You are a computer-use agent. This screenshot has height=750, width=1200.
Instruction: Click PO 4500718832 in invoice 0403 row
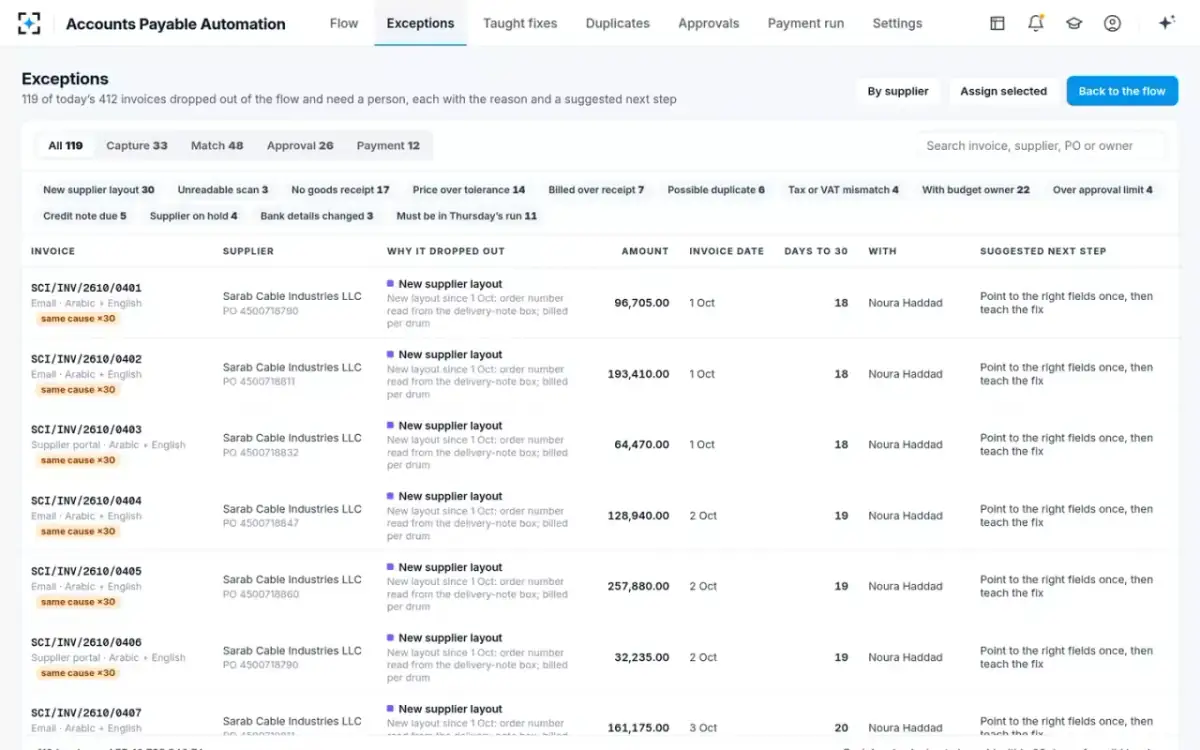[260, 453]
